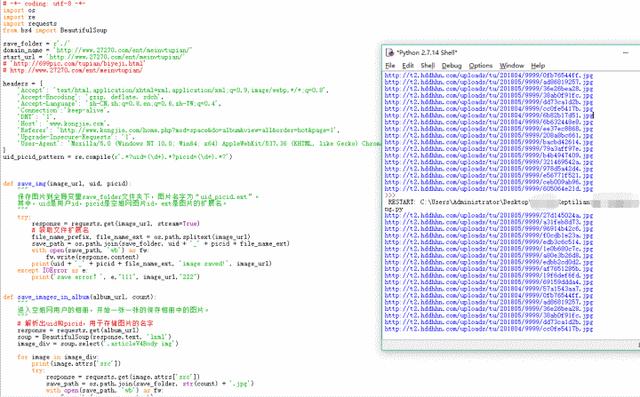Click the shell output URL ending 57a1543aa7.jpg
640x397 pixels.
pyautogui.click(x=489, y=289)
